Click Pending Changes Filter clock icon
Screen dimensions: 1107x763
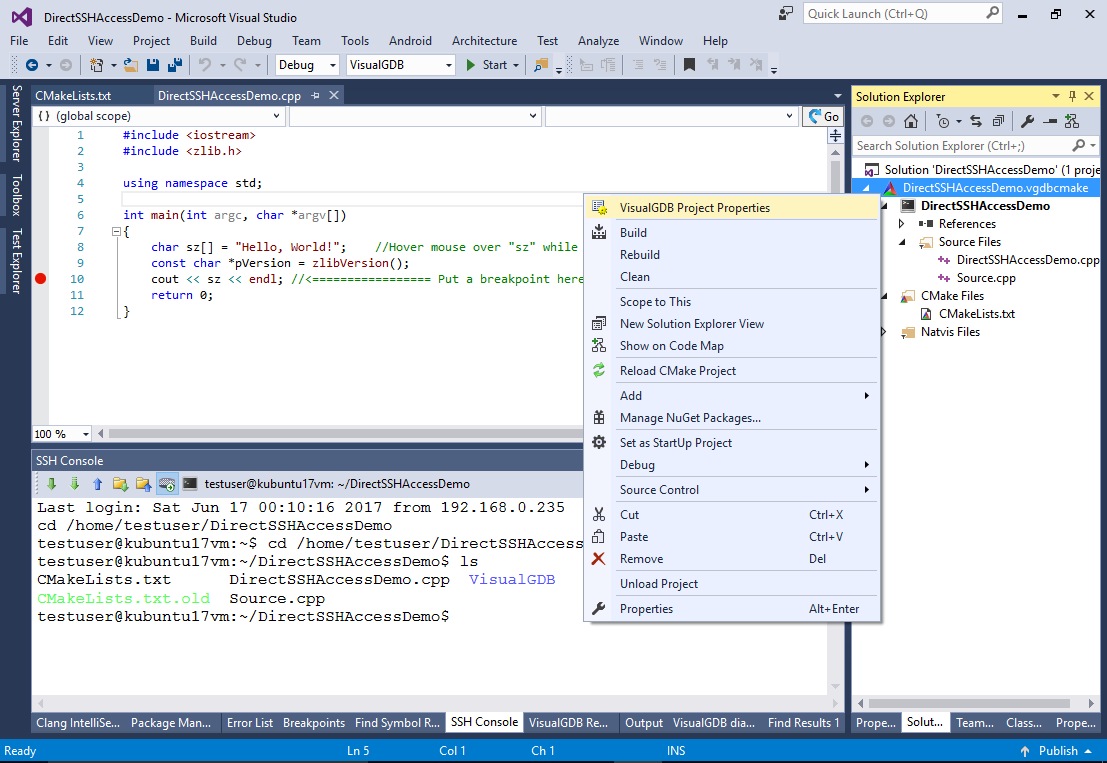[943, 121]
